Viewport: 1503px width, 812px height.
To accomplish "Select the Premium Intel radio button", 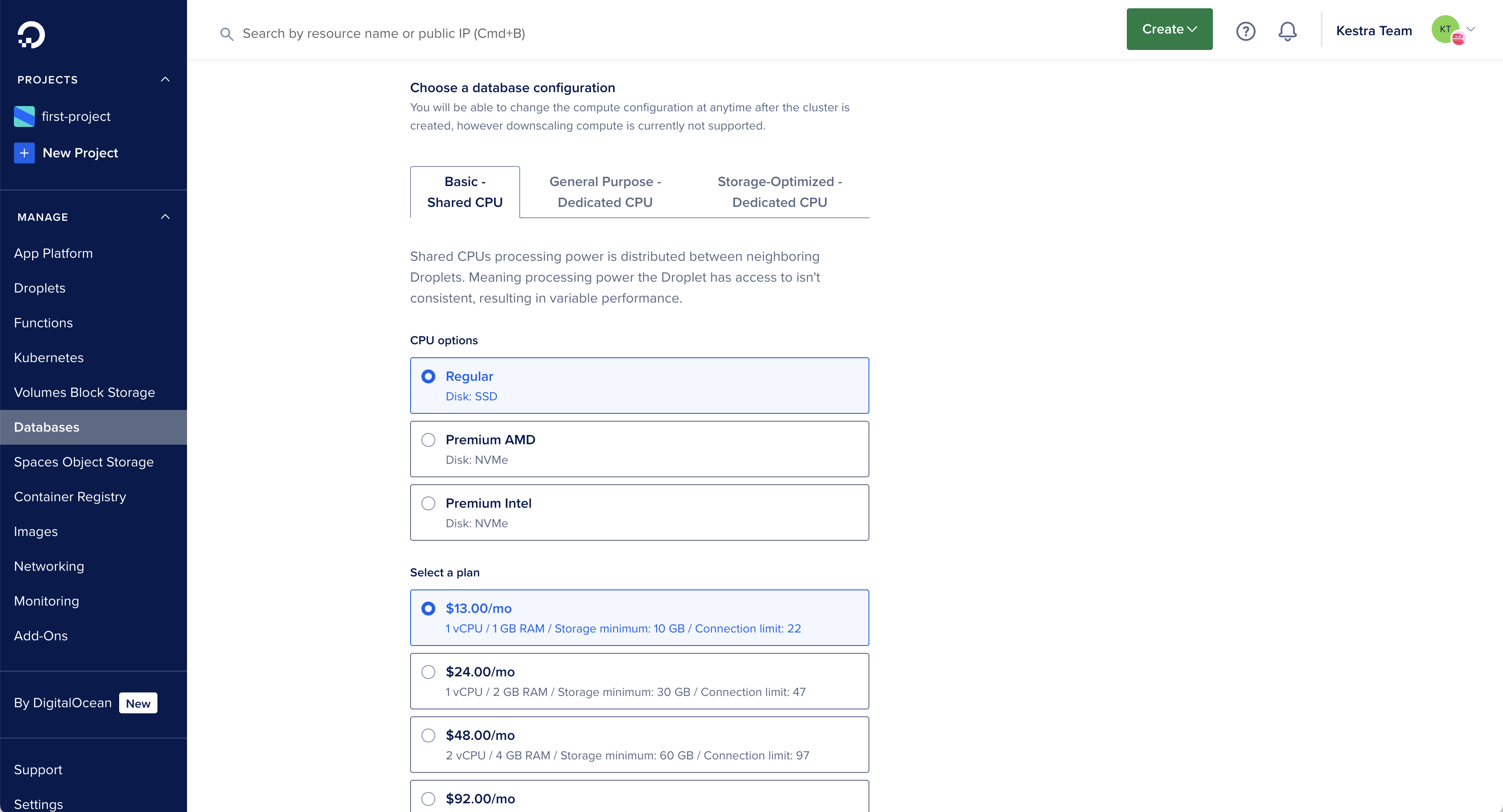I will point(428,503).
